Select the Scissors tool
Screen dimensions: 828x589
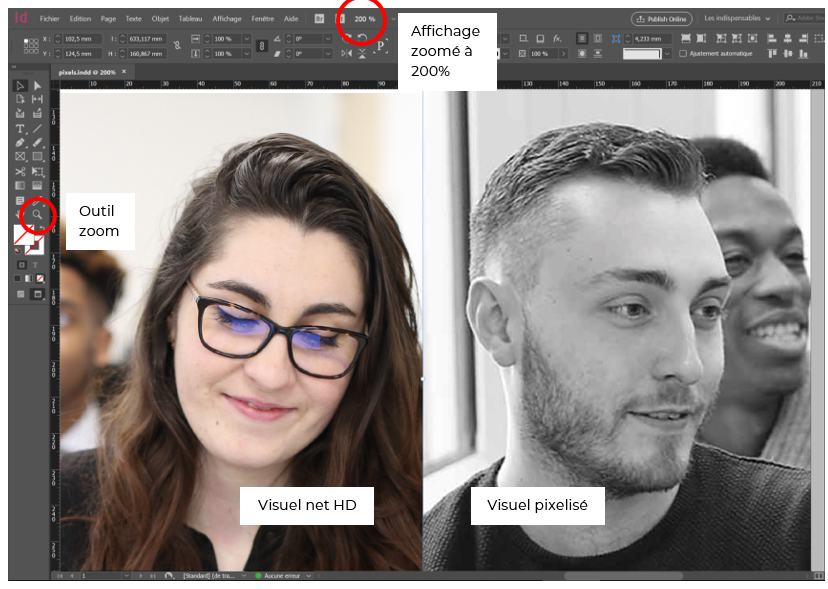[20, 172]
